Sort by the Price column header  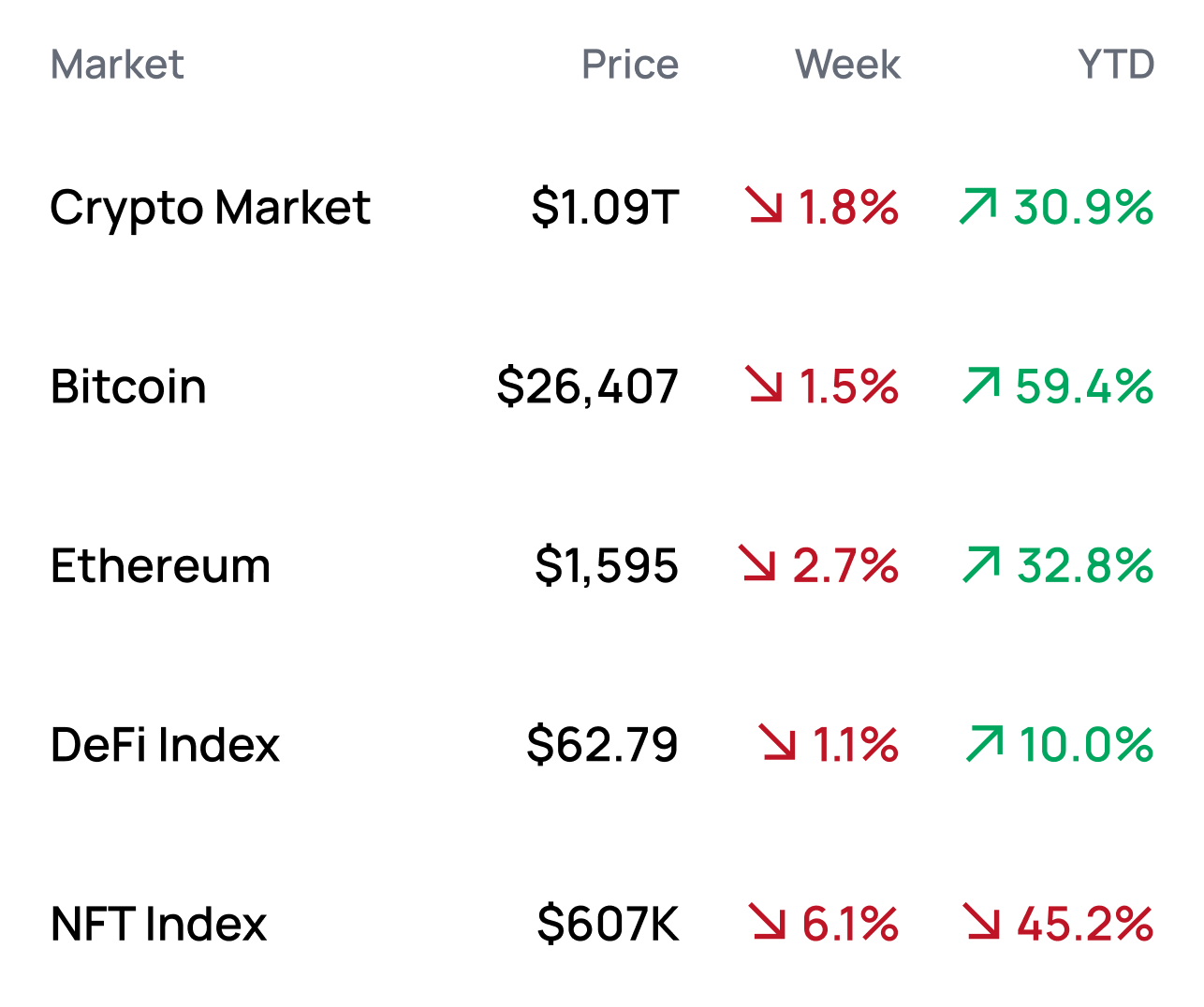630,65
